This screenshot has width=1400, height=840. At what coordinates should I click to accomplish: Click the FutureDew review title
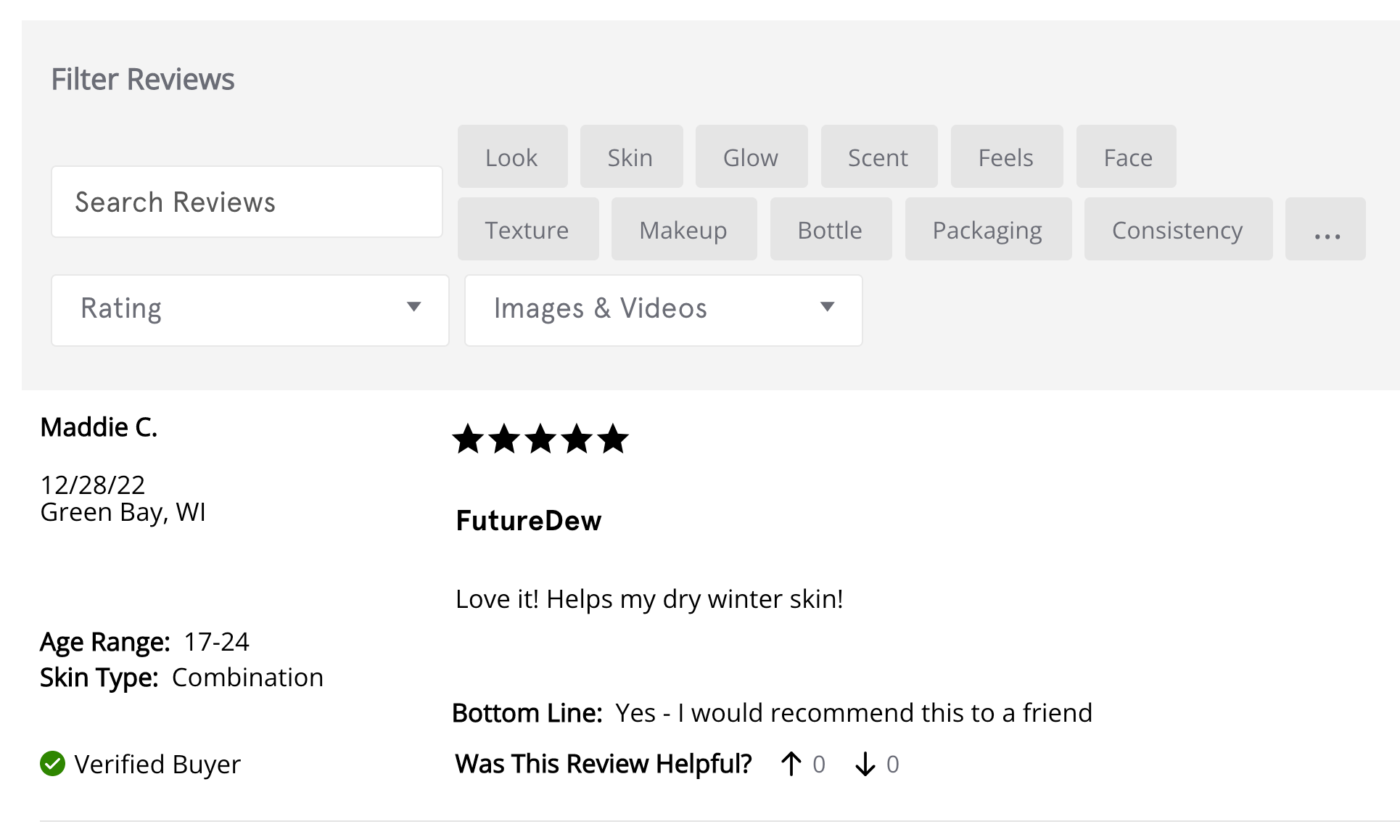[529, 521]
